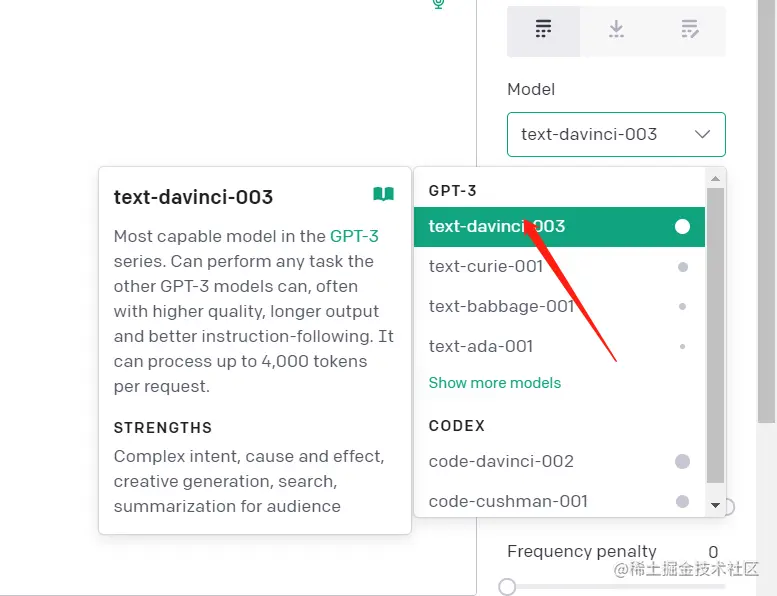This screenshot has width=777, height=596.
Task: Open the Model dropdown showing text-davinci-003
Action: pyautogui.click(x=616, y=134)
